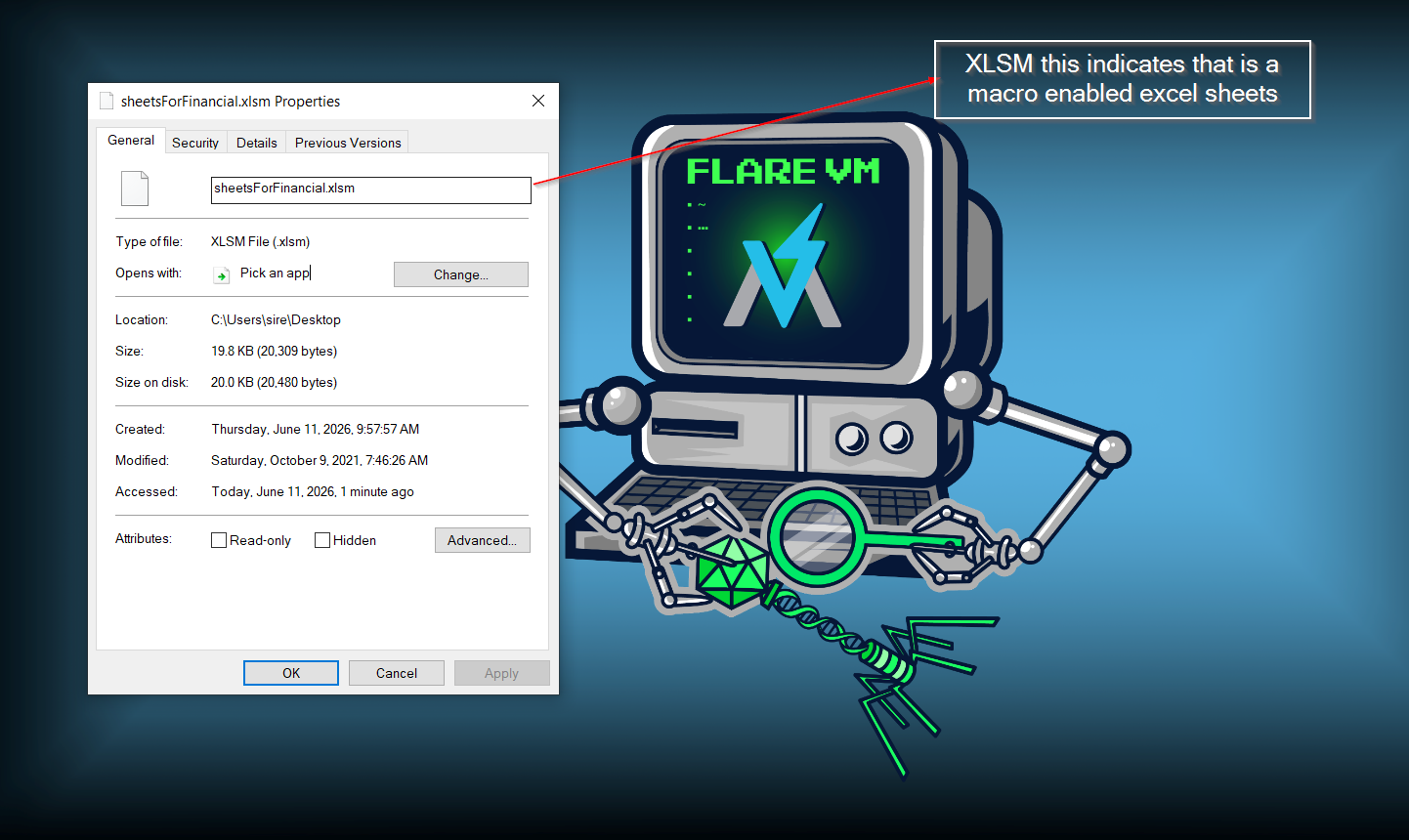Image resolution: width=1409 pixels, height=840 pixels.
Task: Open the Details tab
Action: [x=257, y=143]
